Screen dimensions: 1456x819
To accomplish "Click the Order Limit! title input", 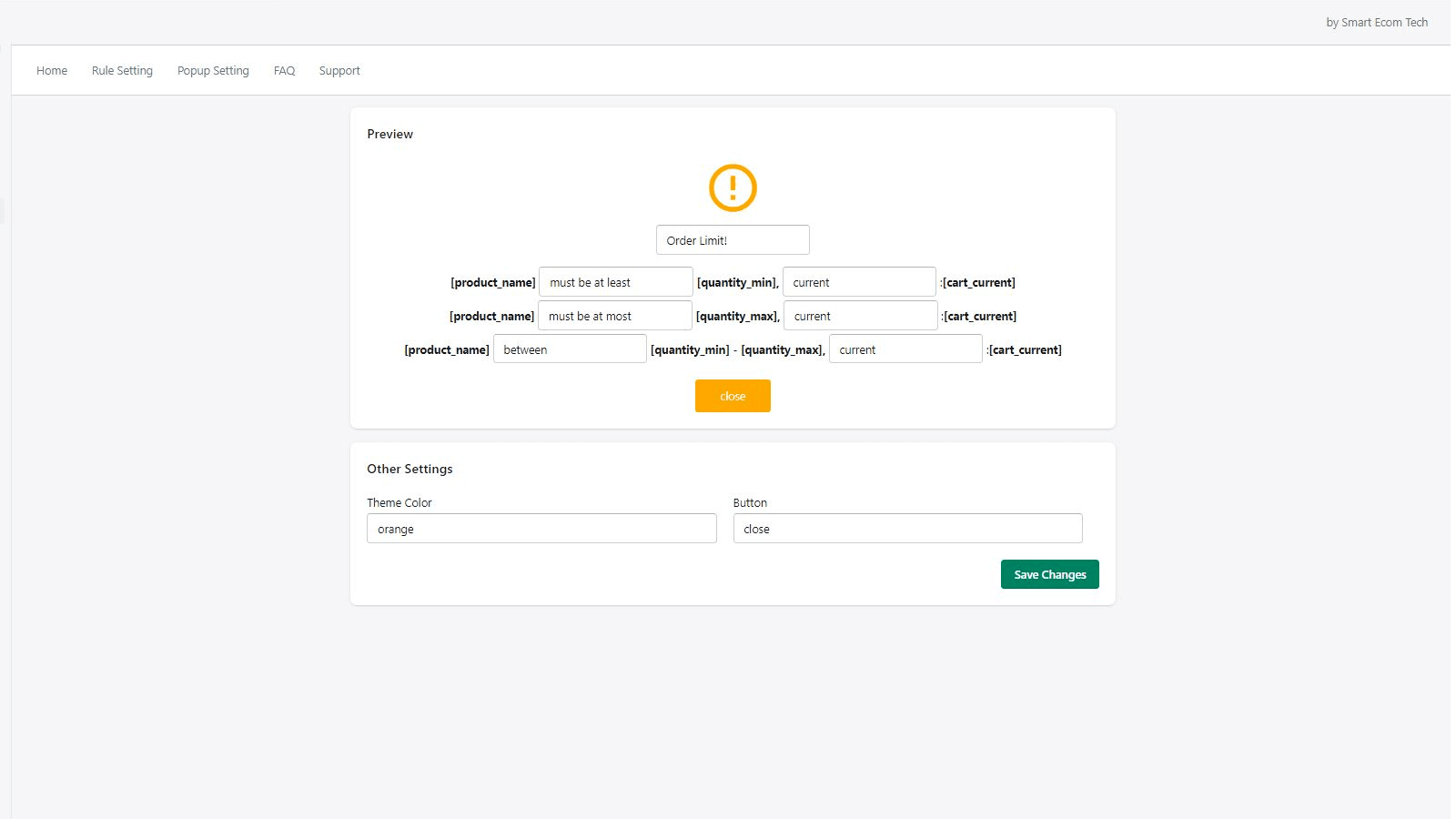I will point(732,239).
